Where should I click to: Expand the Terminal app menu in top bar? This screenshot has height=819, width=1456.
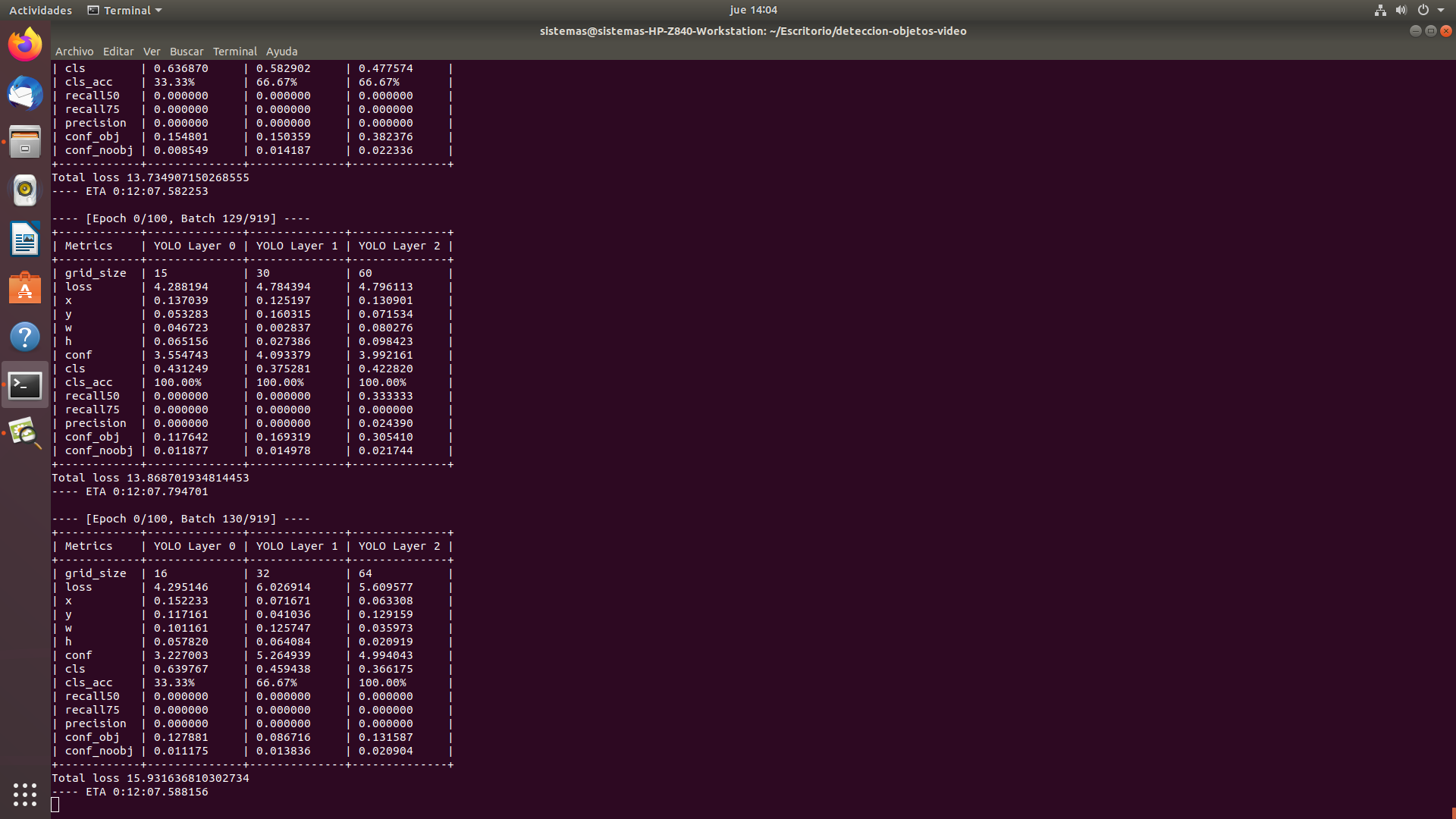(125, 10)
